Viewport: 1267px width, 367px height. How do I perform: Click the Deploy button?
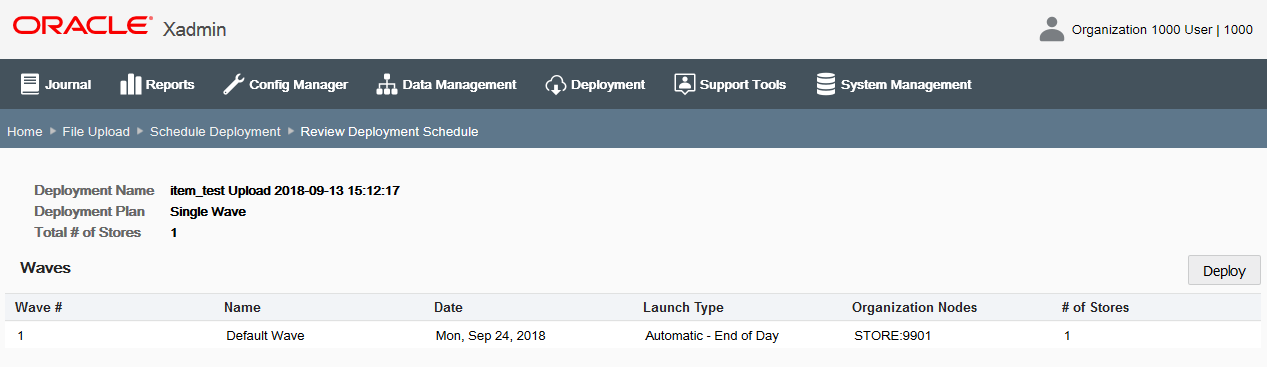[1224, 270]
